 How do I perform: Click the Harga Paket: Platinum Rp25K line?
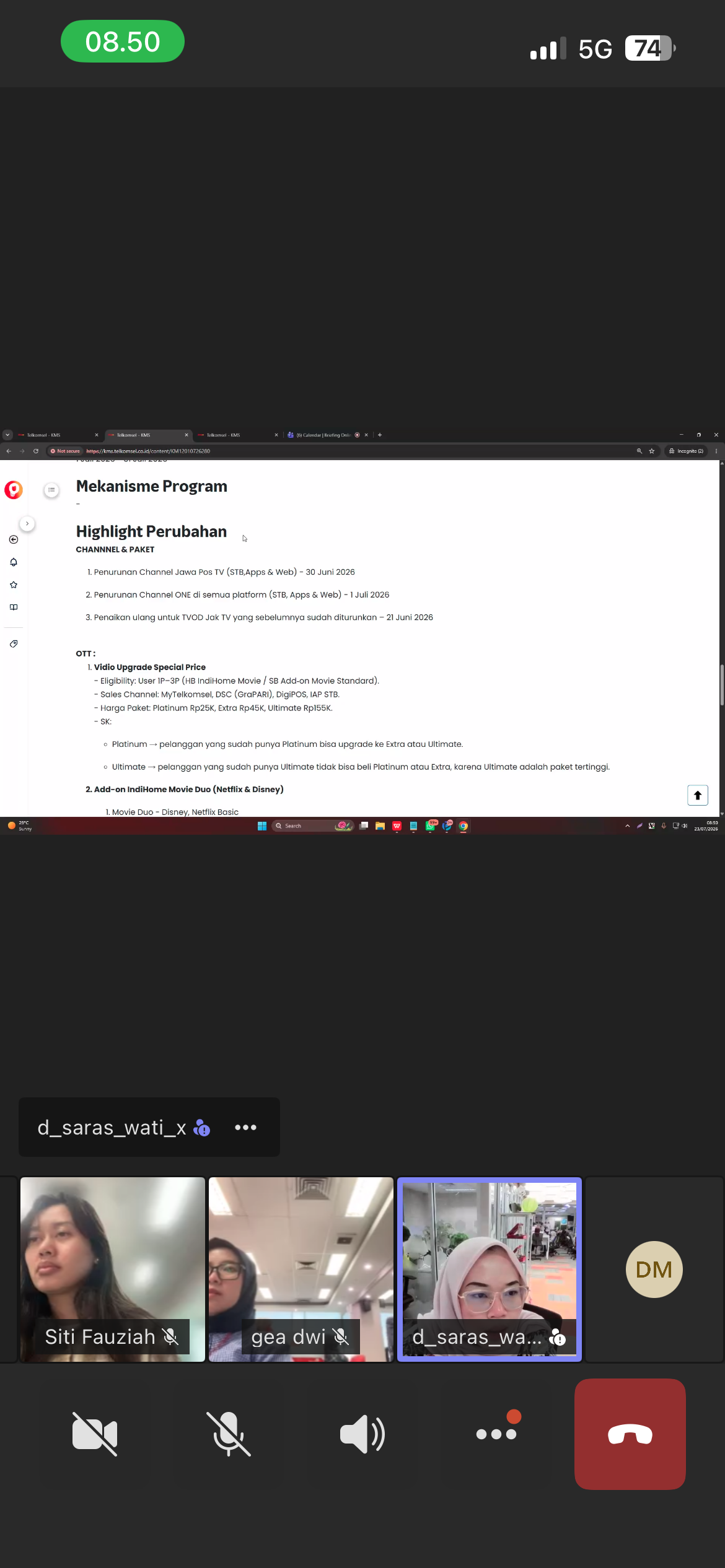tap(213, 708)
